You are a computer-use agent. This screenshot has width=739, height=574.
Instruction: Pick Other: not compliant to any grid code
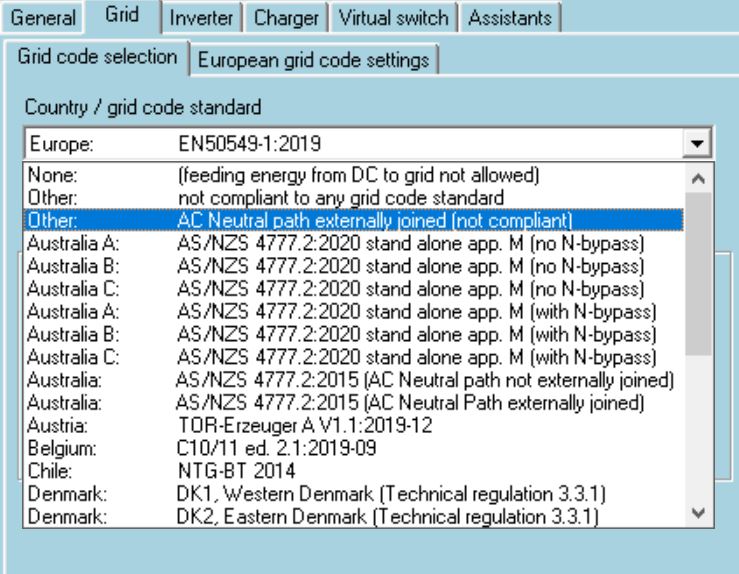353,198
